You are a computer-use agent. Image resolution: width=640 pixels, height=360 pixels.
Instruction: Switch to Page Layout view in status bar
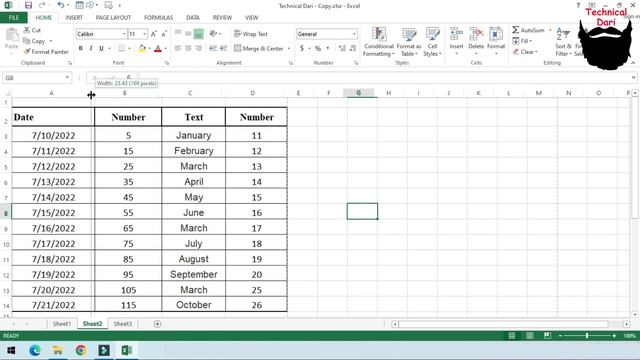pos(529,336)
